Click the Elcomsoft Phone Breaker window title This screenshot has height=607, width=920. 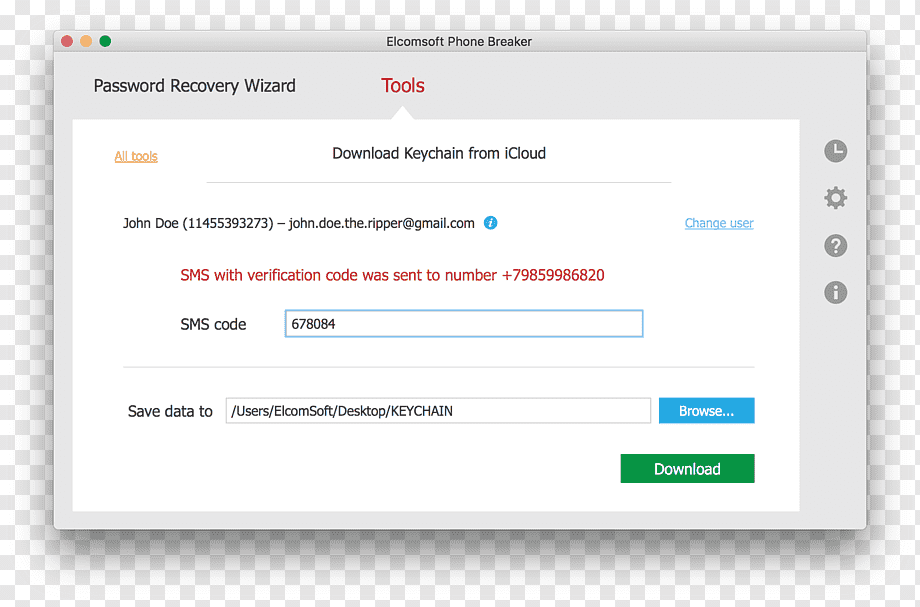459,42
